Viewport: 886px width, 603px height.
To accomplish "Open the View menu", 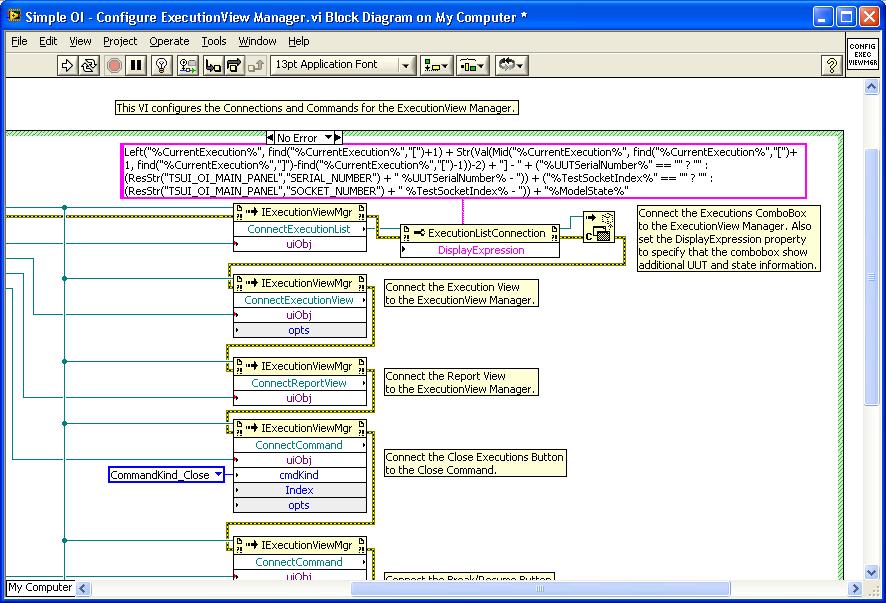I will tap(80, 41).
